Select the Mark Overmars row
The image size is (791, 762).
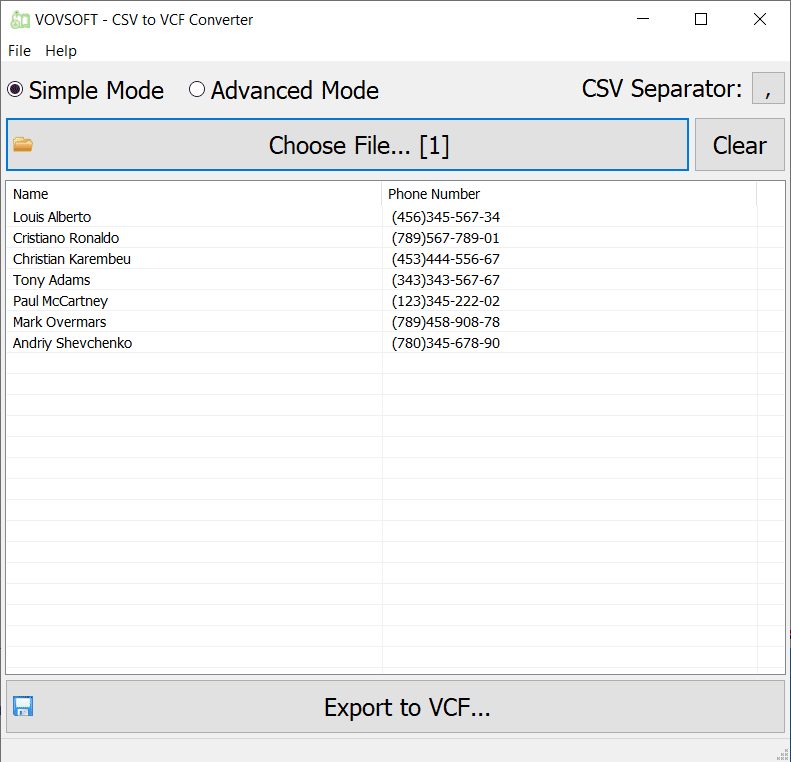pyautogui.click(x=59, y=322)
